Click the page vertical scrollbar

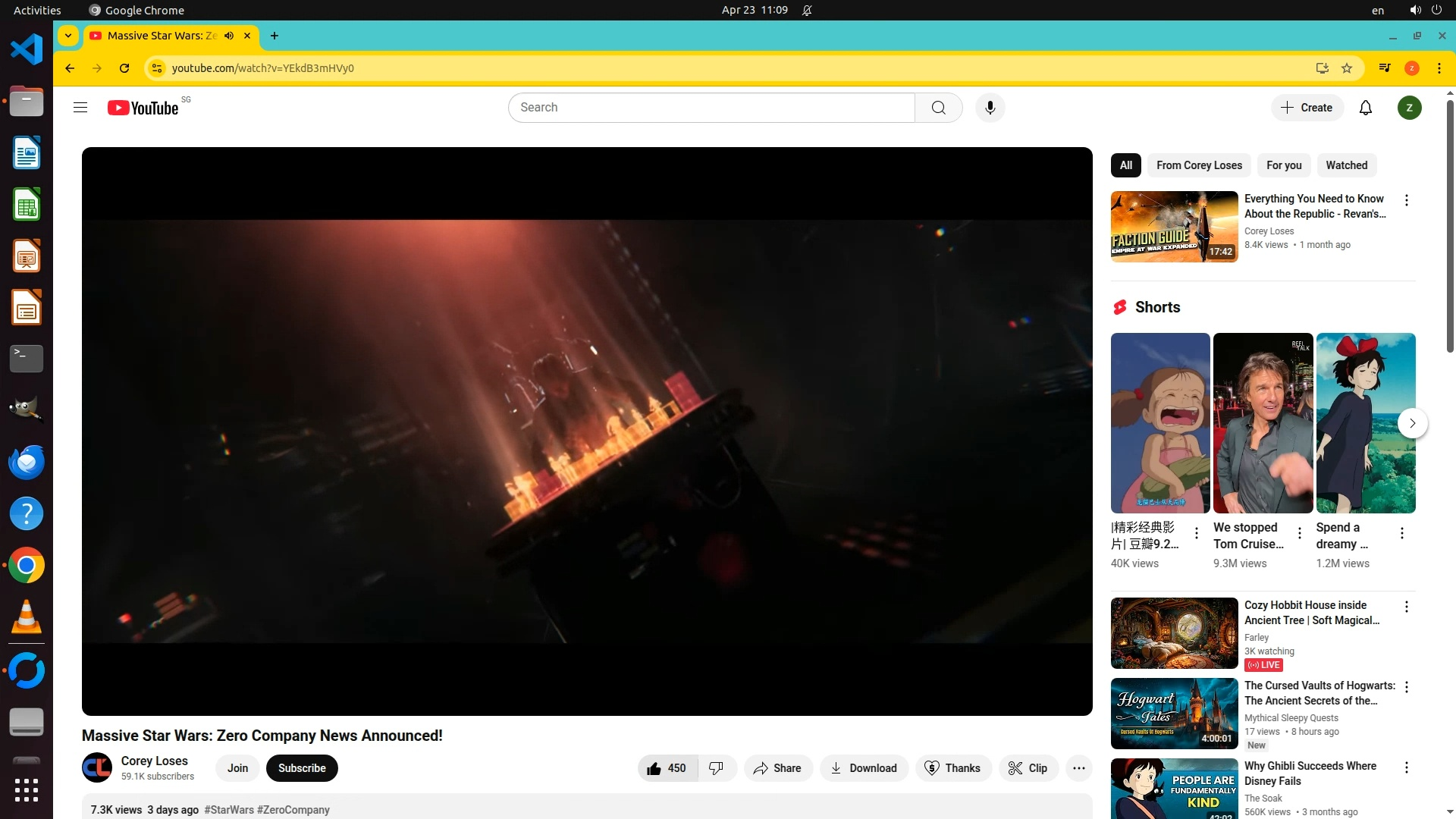click(x=1449, y=227)
